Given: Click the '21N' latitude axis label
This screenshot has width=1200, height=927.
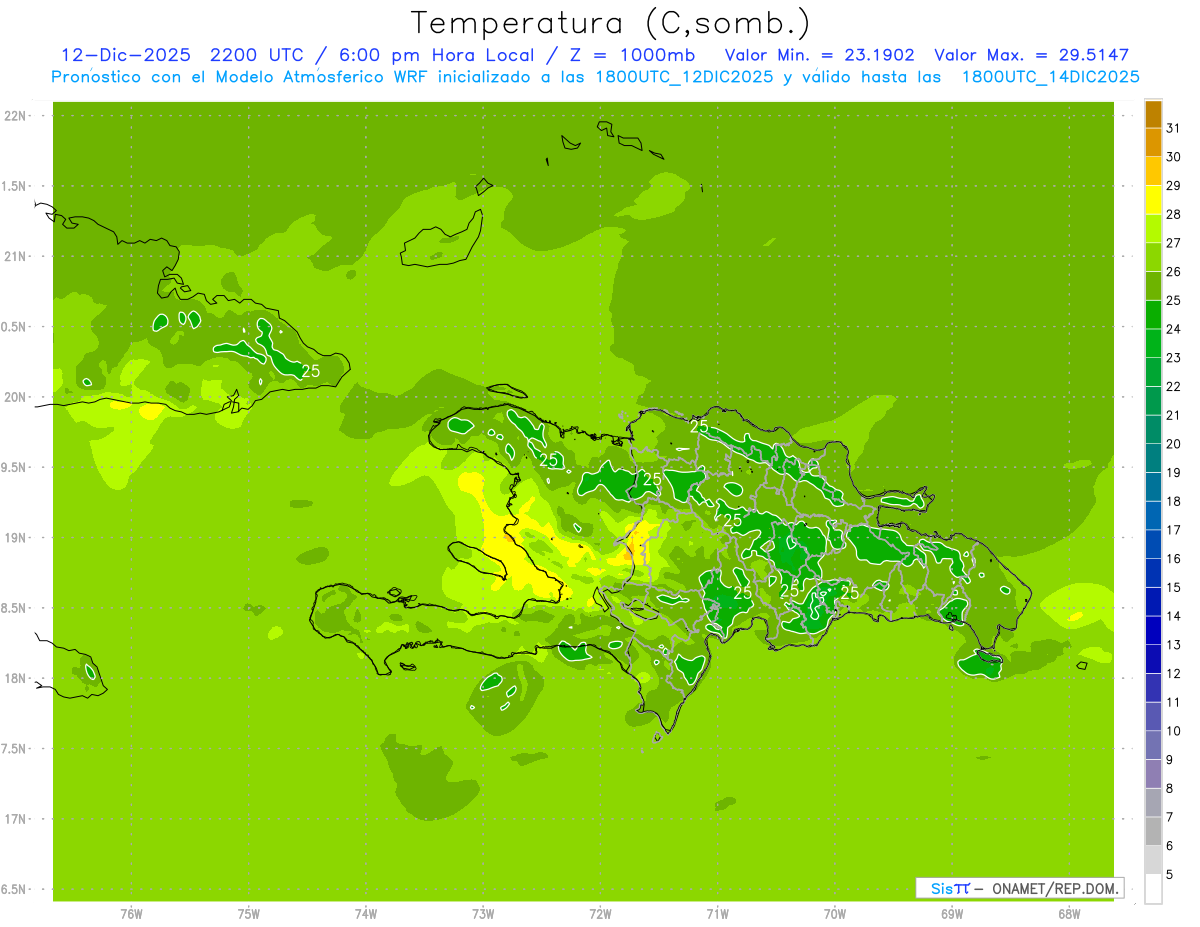Looking at the screenshot, I should coord(15,256).
